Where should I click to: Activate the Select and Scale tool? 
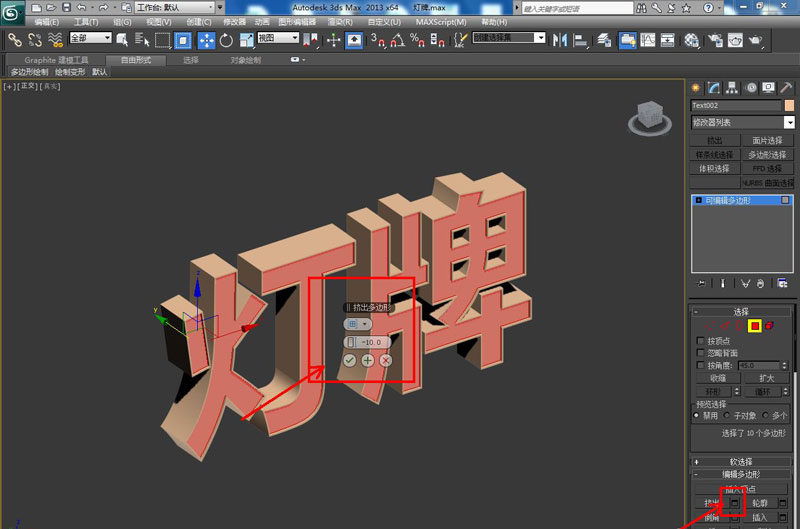pos(246,40)
